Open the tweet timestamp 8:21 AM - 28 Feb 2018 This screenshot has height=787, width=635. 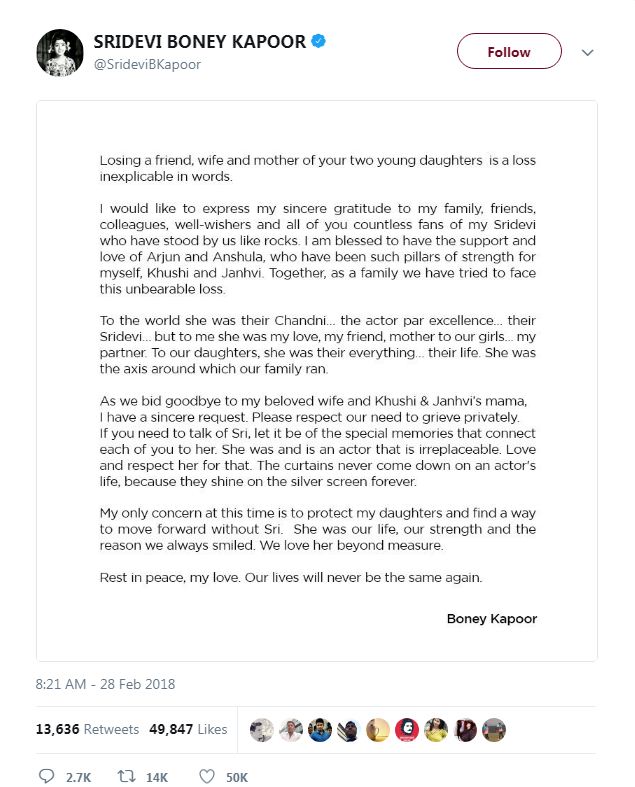click(105, 685)
